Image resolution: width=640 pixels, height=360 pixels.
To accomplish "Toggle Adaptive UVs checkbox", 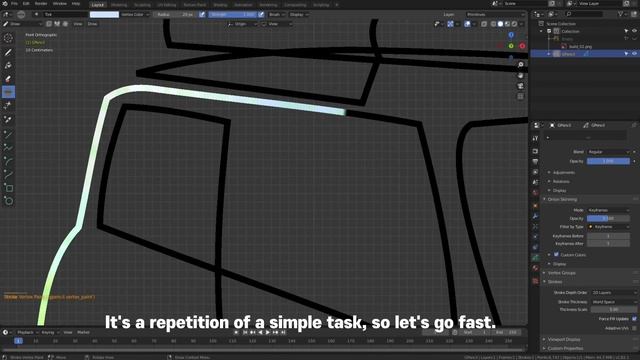I will pyautogui.click(x=634, y=328).
